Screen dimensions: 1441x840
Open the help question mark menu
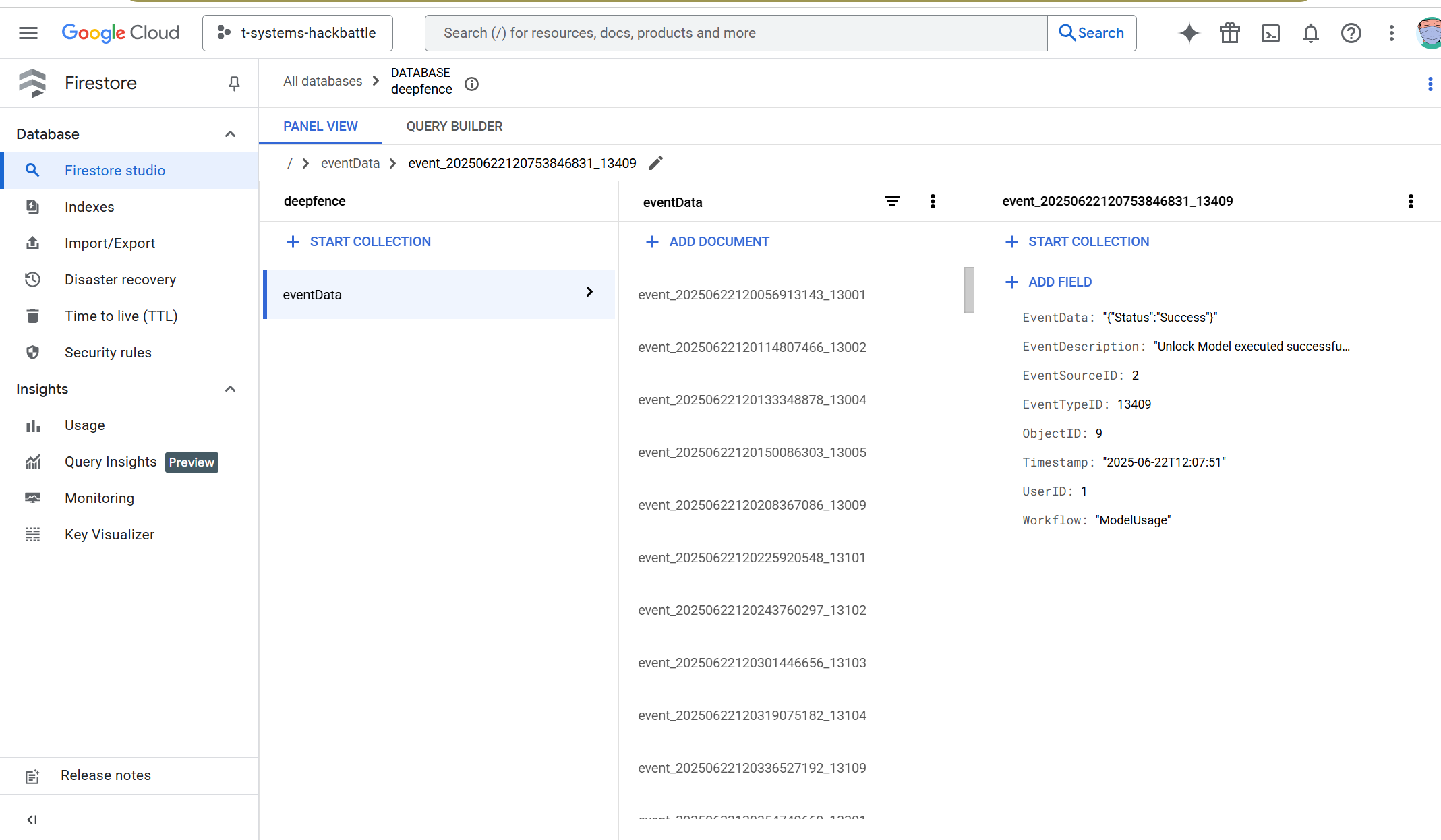[x=1351, y=33]
